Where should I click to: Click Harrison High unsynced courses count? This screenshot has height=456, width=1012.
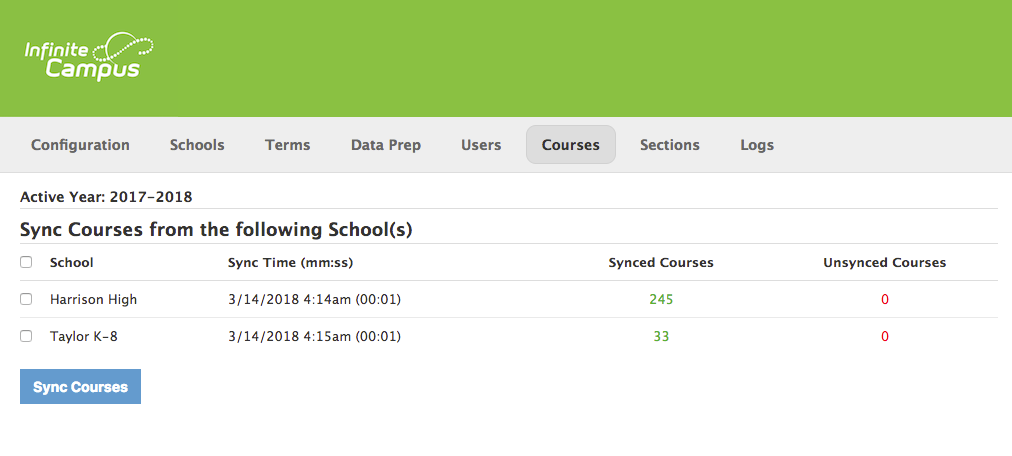point(884,299)
